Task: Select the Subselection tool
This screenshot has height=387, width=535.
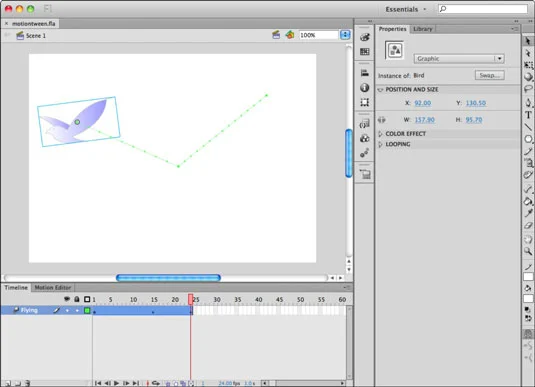Action: [528, 53]
